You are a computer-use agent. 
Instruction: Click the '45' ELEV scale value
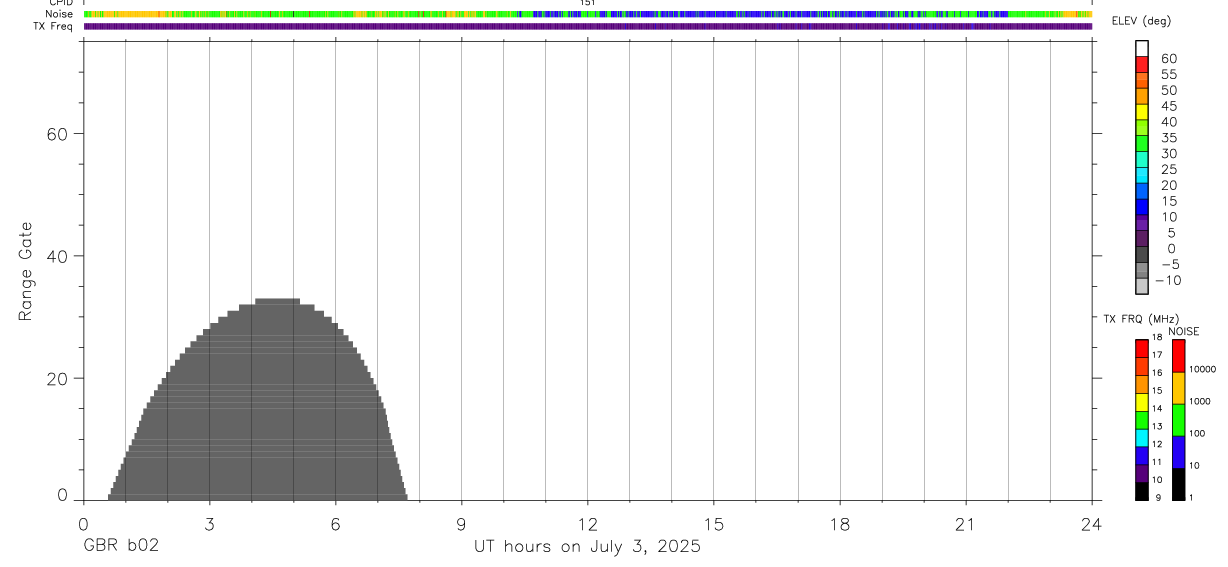(x=1169, y=106)
